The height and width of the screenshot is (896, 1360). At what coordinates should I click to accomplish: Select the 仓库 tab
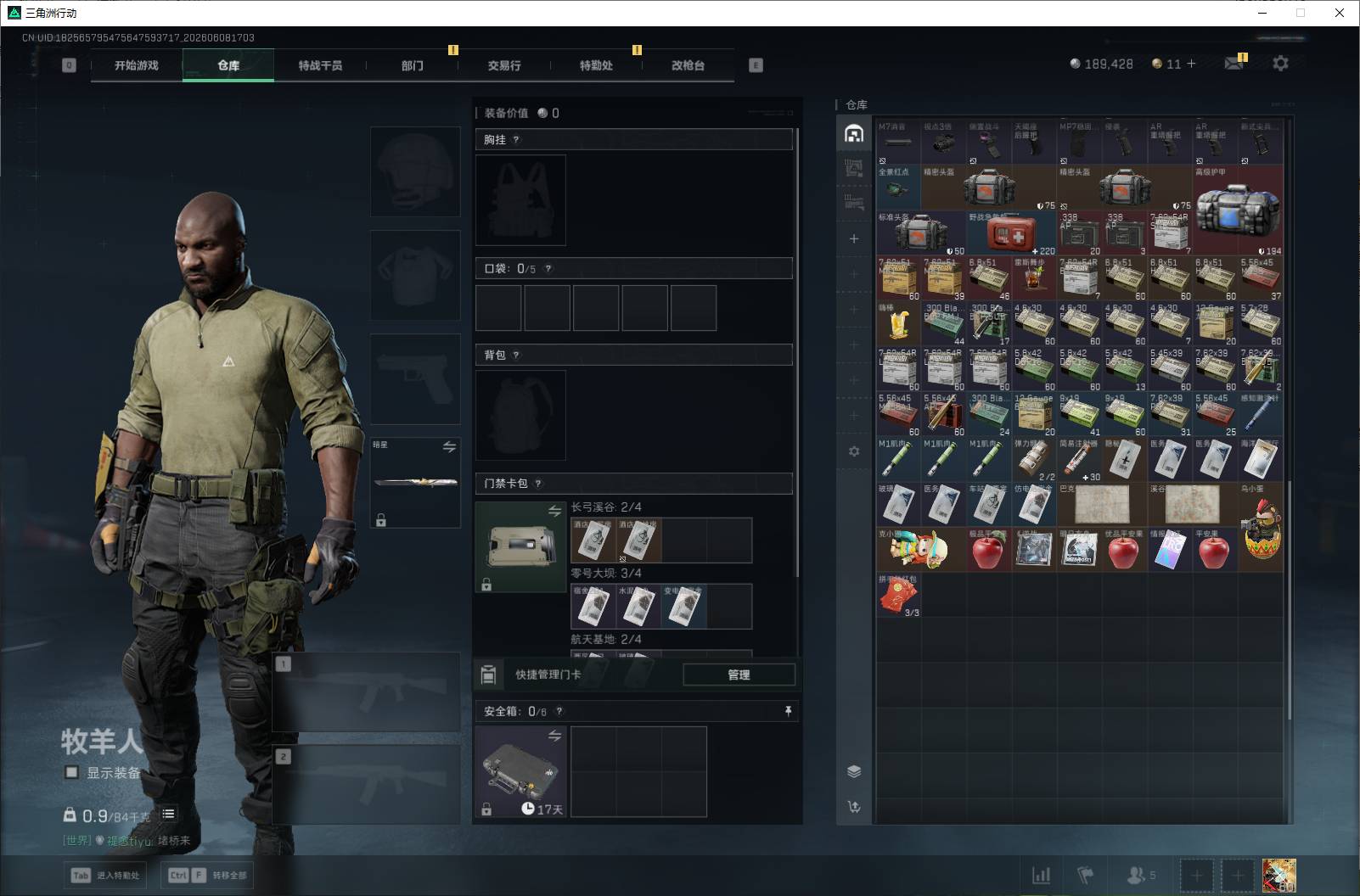pyautogui.click(x=228, y=65)
